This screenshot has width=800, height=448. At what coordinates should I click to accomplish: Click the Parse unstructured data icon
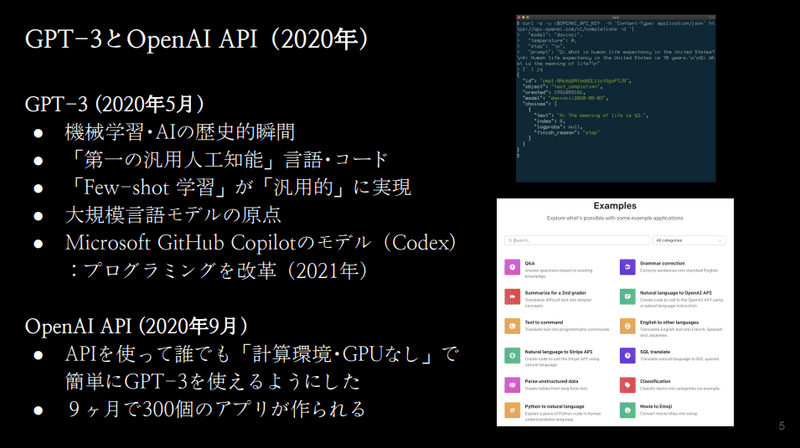click(512, 385)
